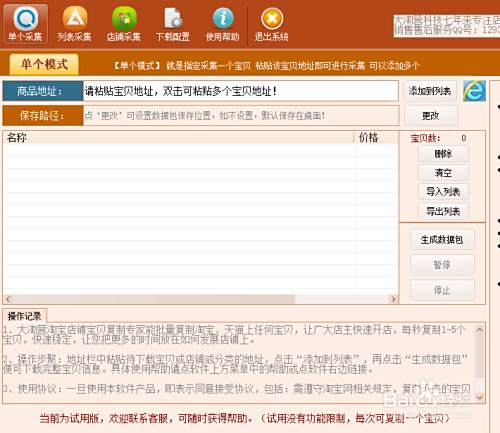Click the 保存路径 label
The width and height of the screenshot is (500, 433).
tap(43, 116)
